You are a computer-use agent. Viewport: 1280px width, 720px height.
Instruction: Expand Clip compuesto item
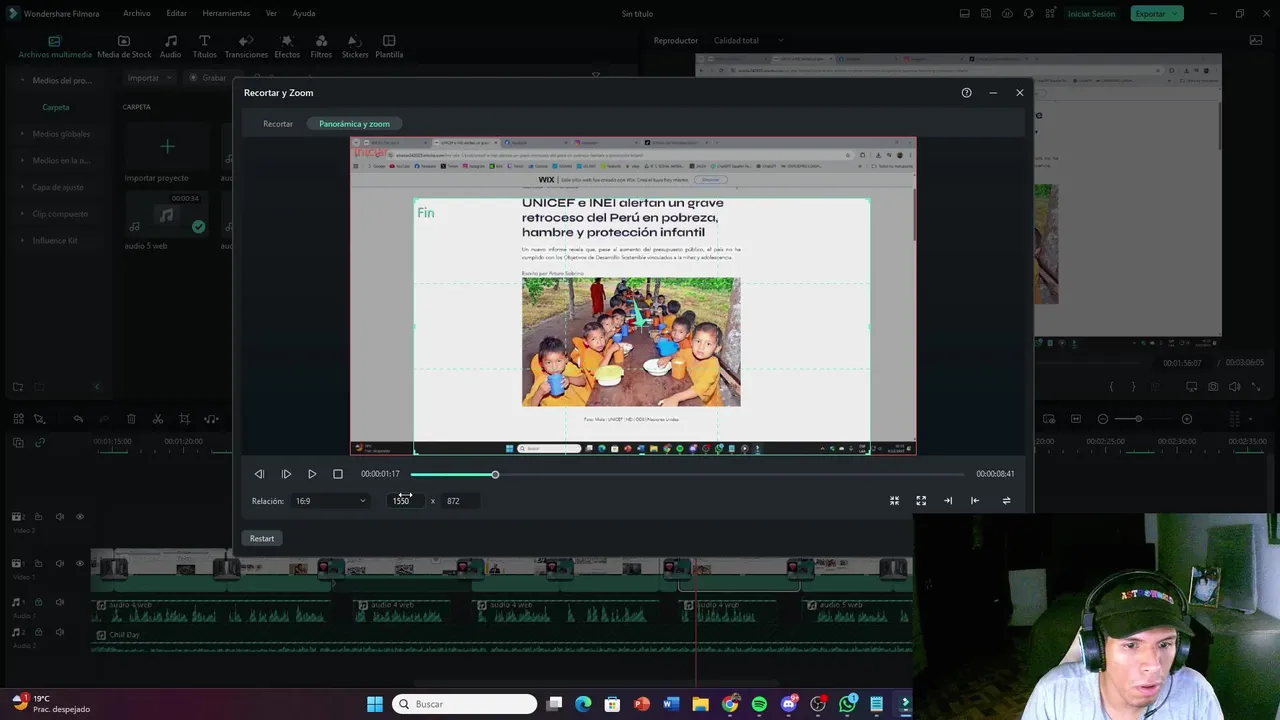coord(23,214)
